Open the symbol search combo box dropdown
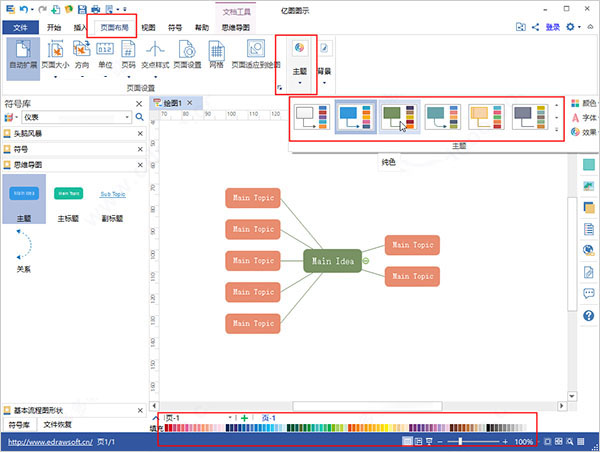600x452 pixels. pyautogui.click(x=127, y=117)
